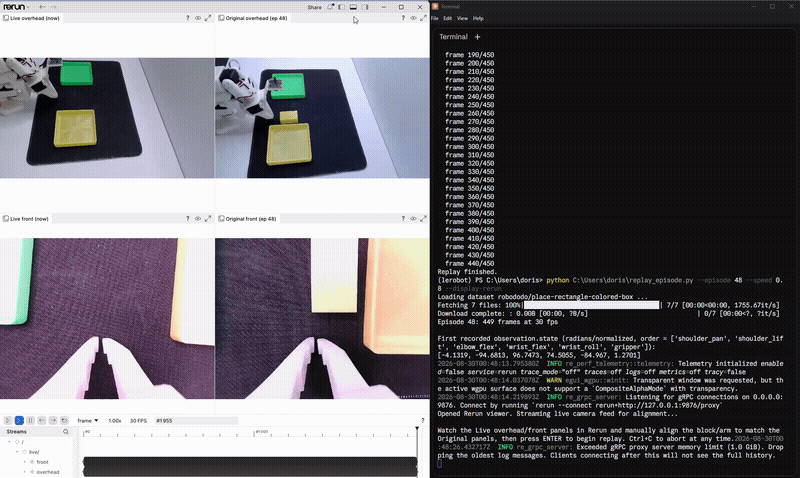Click the #1955 current frame field

[x=196, y=420]
